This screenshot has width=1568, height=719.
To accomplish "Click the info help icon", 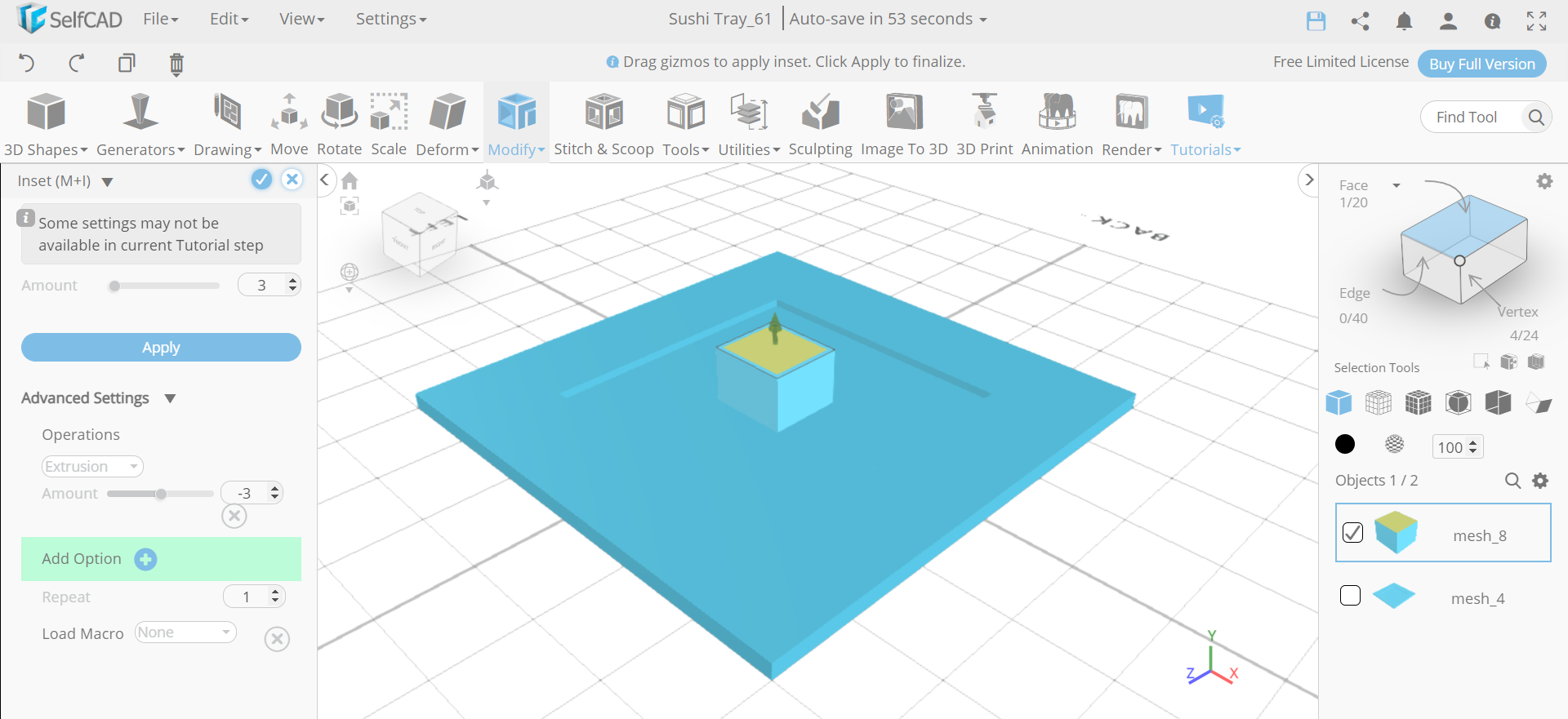I will 1492,21.
